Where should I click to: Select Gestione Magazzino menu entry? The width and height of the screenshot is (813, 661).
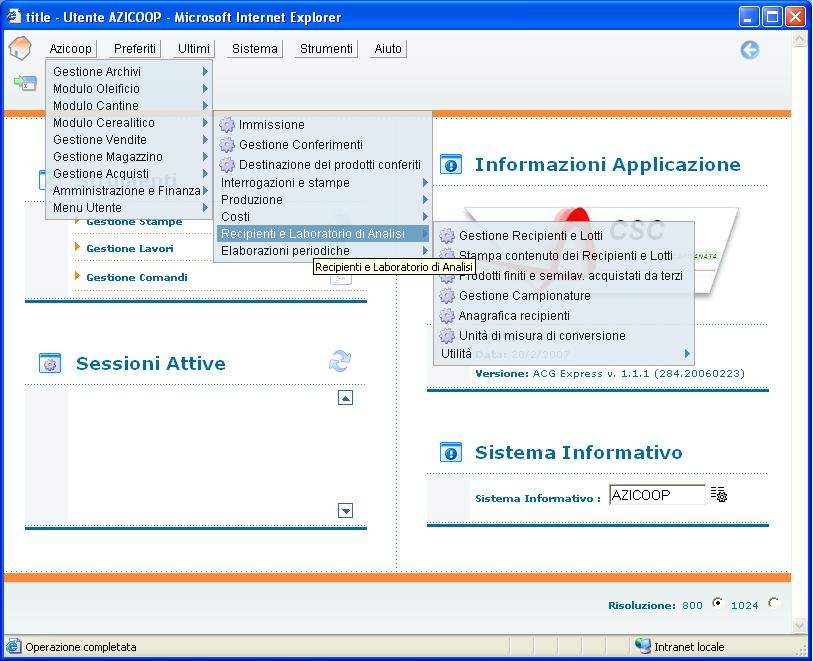tap(129, 157)
